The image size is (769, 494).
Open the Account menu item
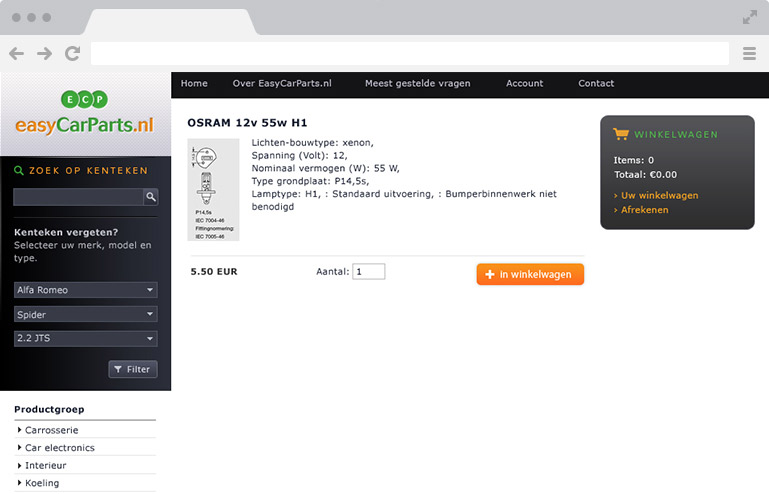524,83
